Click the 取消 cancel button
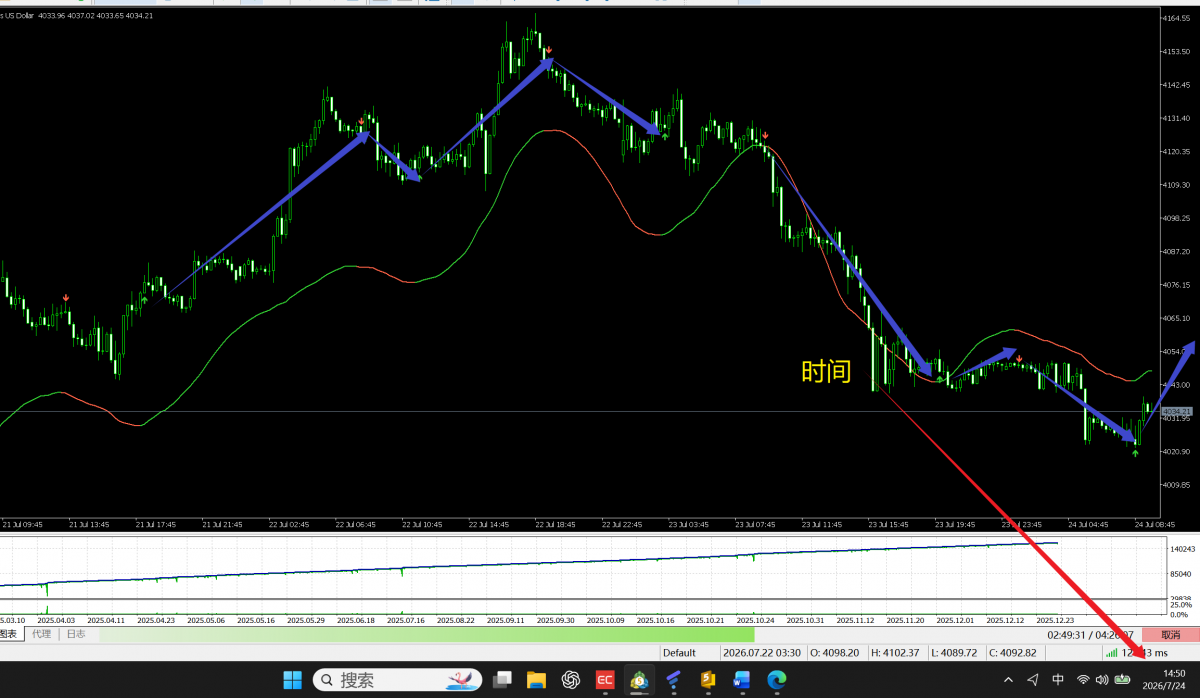Image resolution: width=1200 pixels, height=698 pixels. click(x=1169, y=634)
